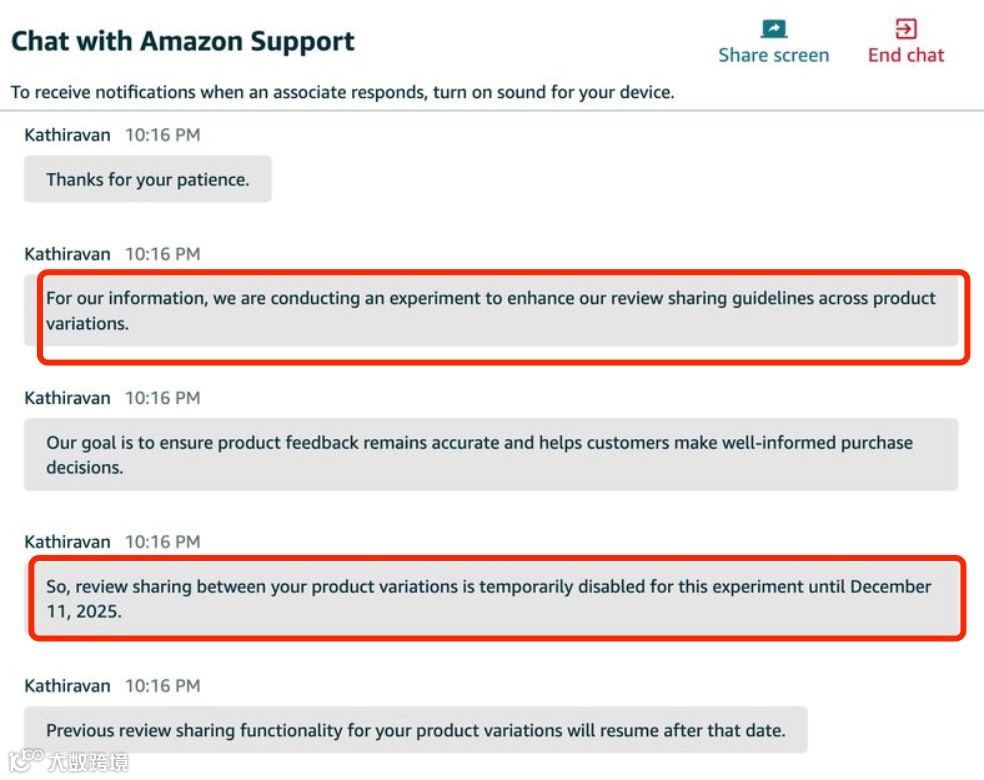Select the "Previous review sharing functionality" message

click(415, 731)
